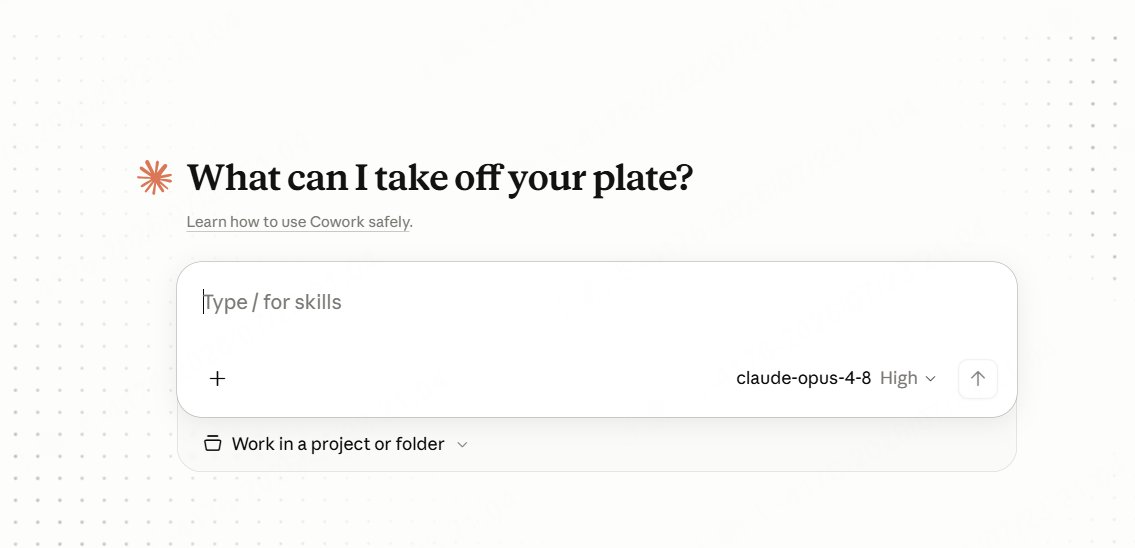Open the Learn how to use Cowork safely link
The height and width of the screenshot is (548, 1135).
pyautogui.click(x=298, y=222)
